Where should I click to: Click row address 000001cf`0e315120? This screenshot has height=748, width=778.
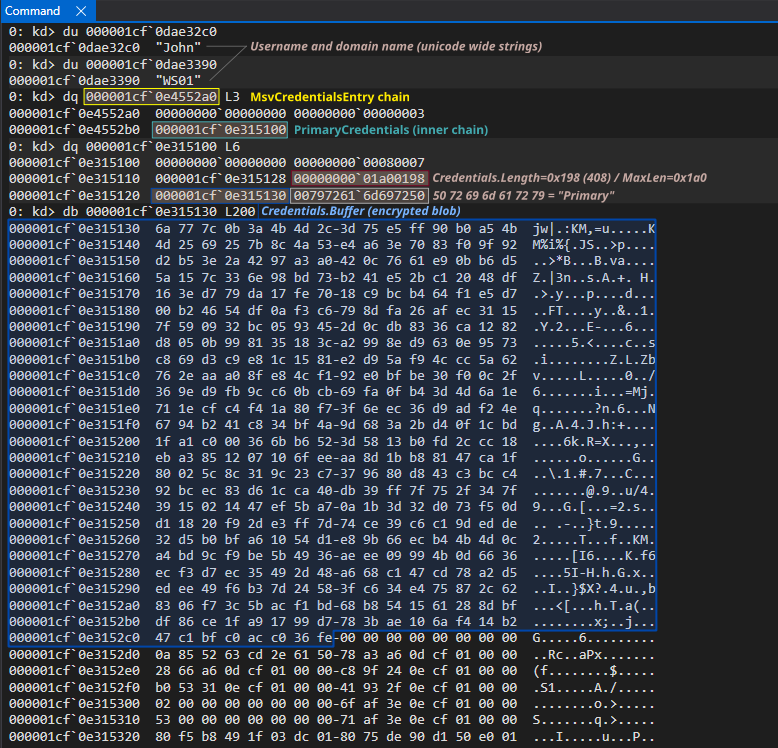(74, 195)
